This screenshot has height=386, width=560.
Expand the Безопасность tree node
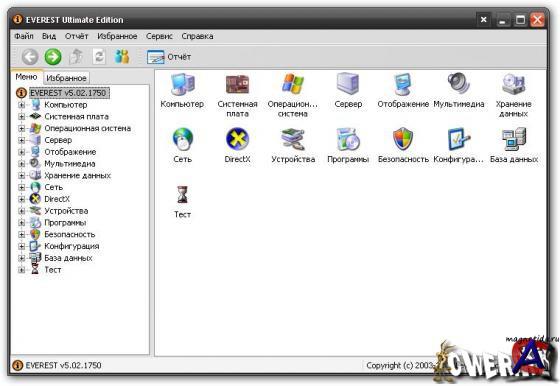click(21, 235)
